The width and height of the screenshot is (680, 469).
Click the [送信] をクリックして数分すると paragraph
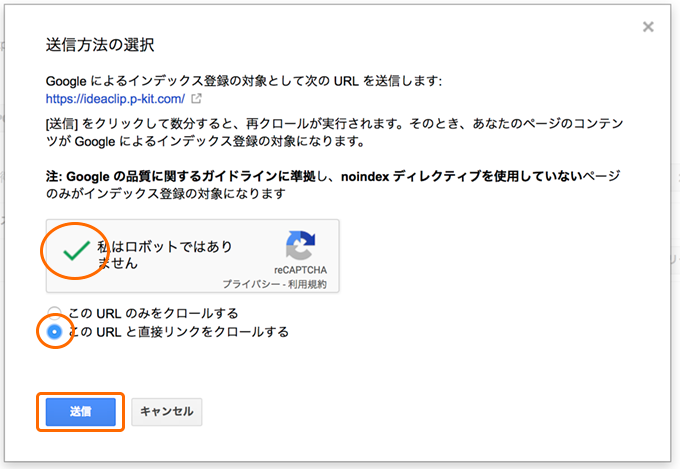coord(334,132)
